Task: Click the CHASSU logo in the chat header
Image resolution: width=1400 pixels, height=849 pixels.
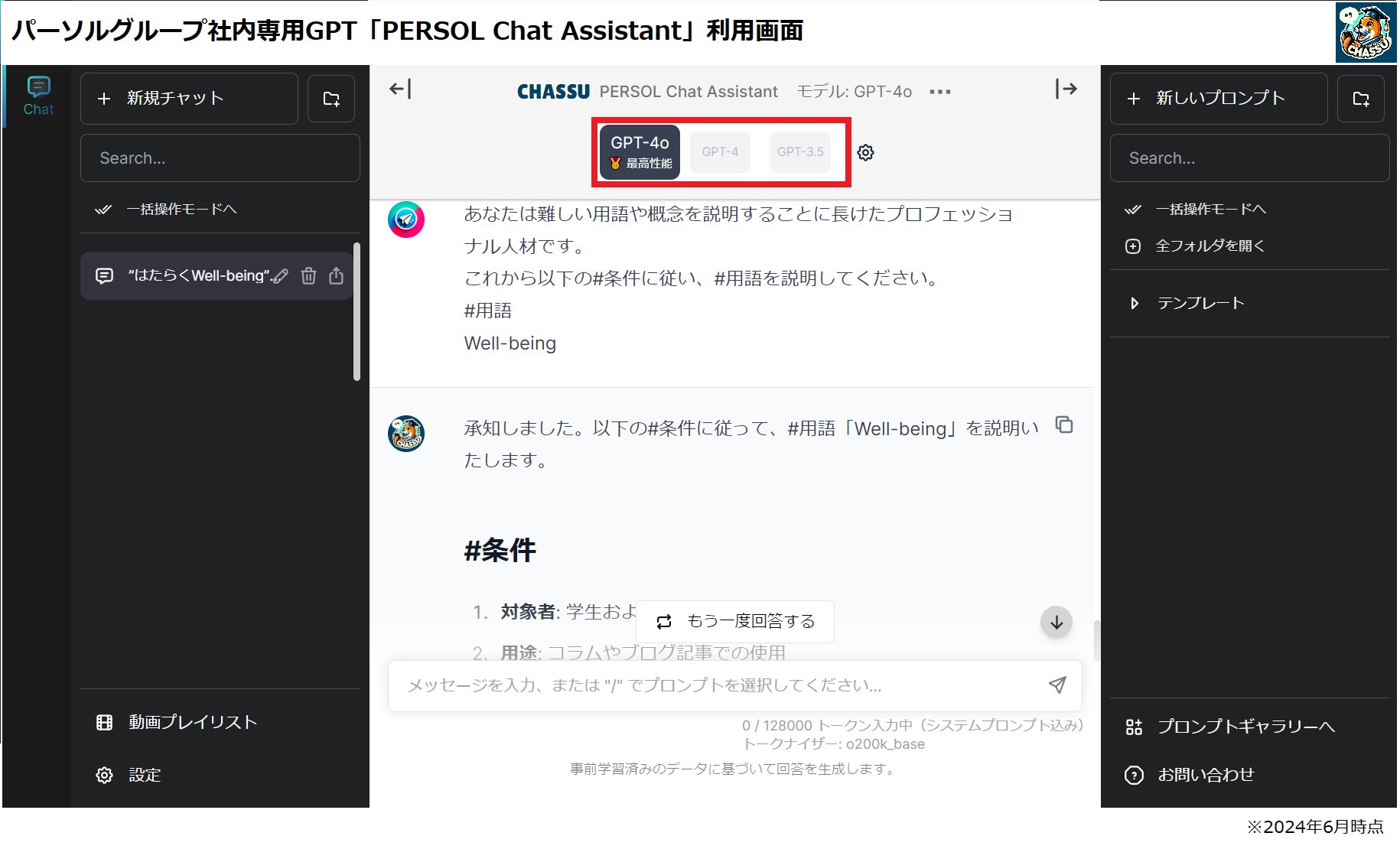Action: pyautogui.click(x=553, y=92)
